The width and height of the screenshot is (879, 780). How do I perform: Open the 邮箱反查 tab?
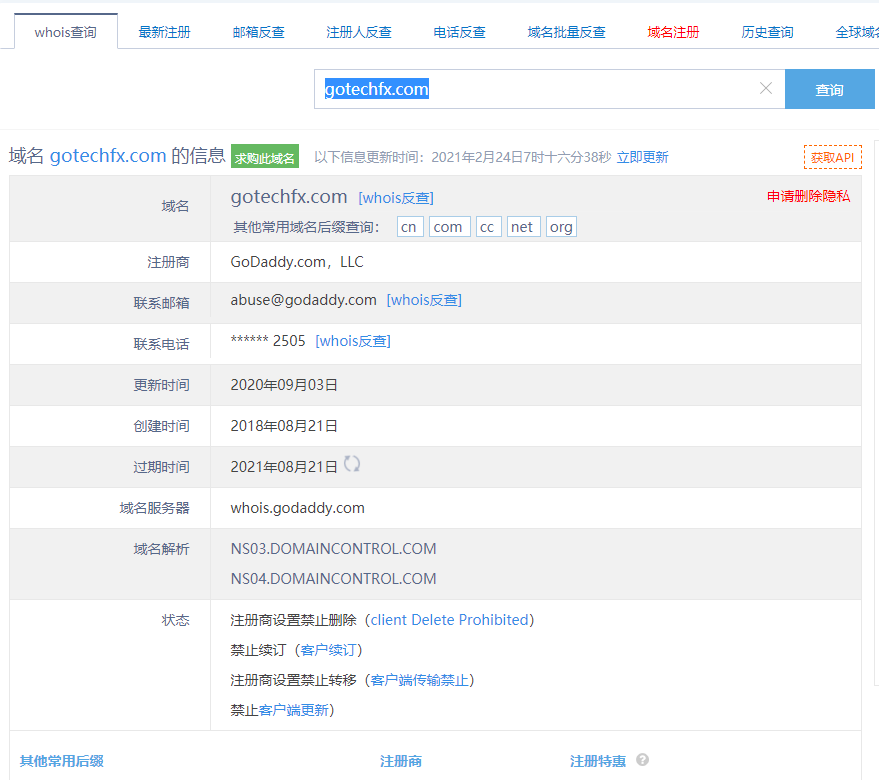(258, 32)
